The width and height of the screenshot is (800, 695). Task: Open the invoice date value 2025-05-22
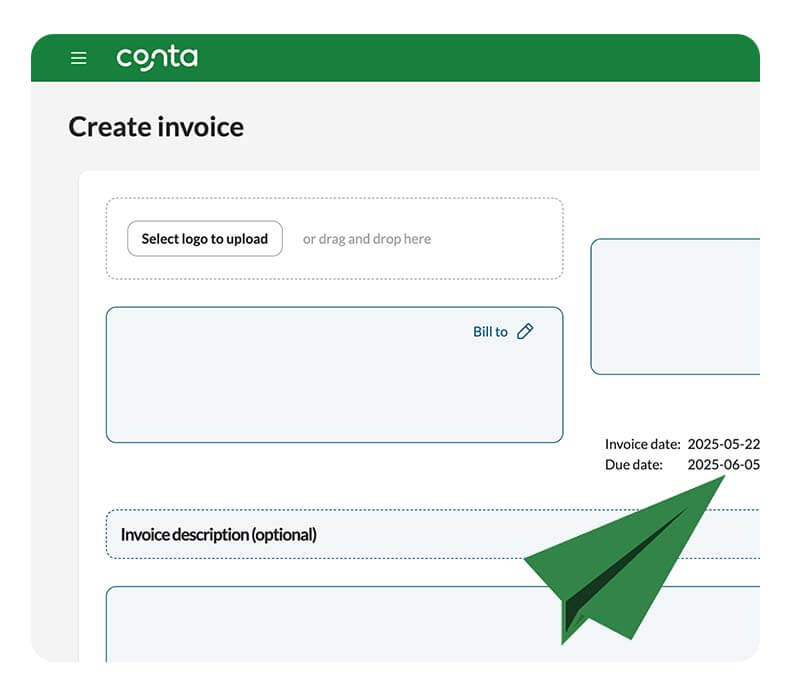click(723, 444)
